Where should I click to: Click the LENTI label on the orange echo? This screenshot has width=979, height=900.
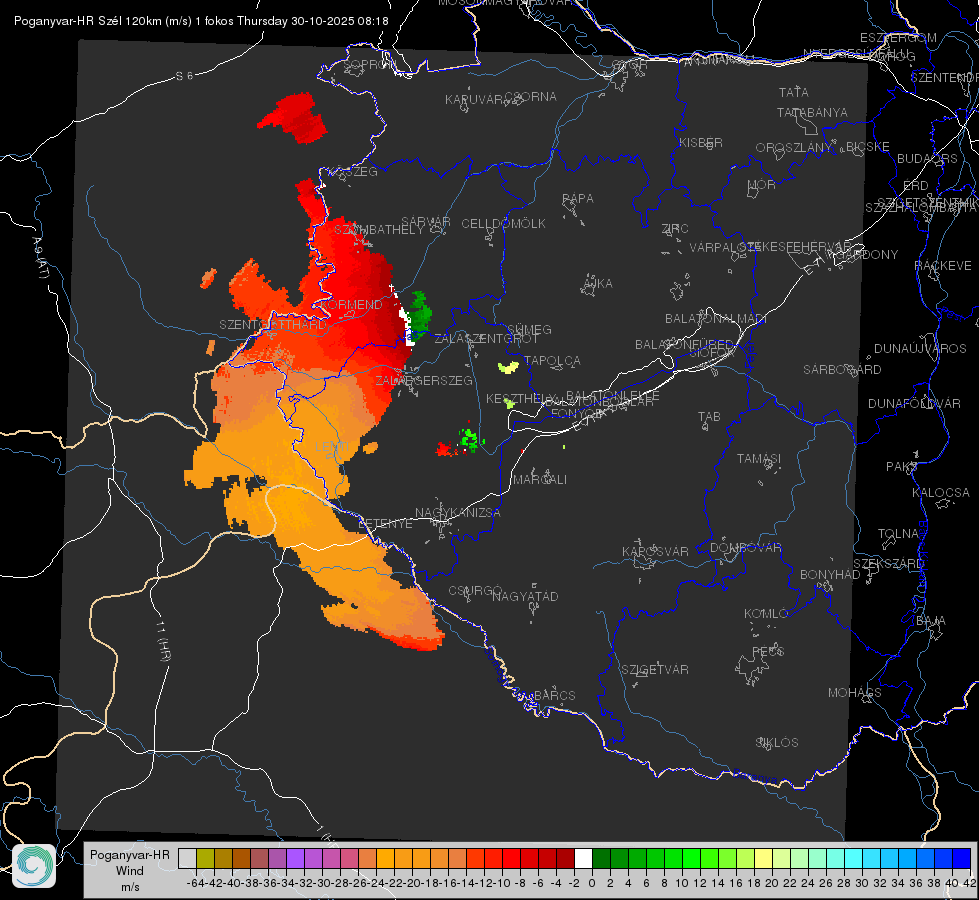(332, 447)
